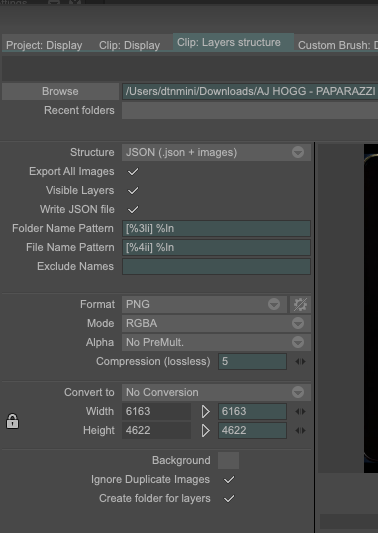Select Clip: Layers structure tab
Image resolution: width=378 pixels, height=533 pixels.
(x=233, y=42)
